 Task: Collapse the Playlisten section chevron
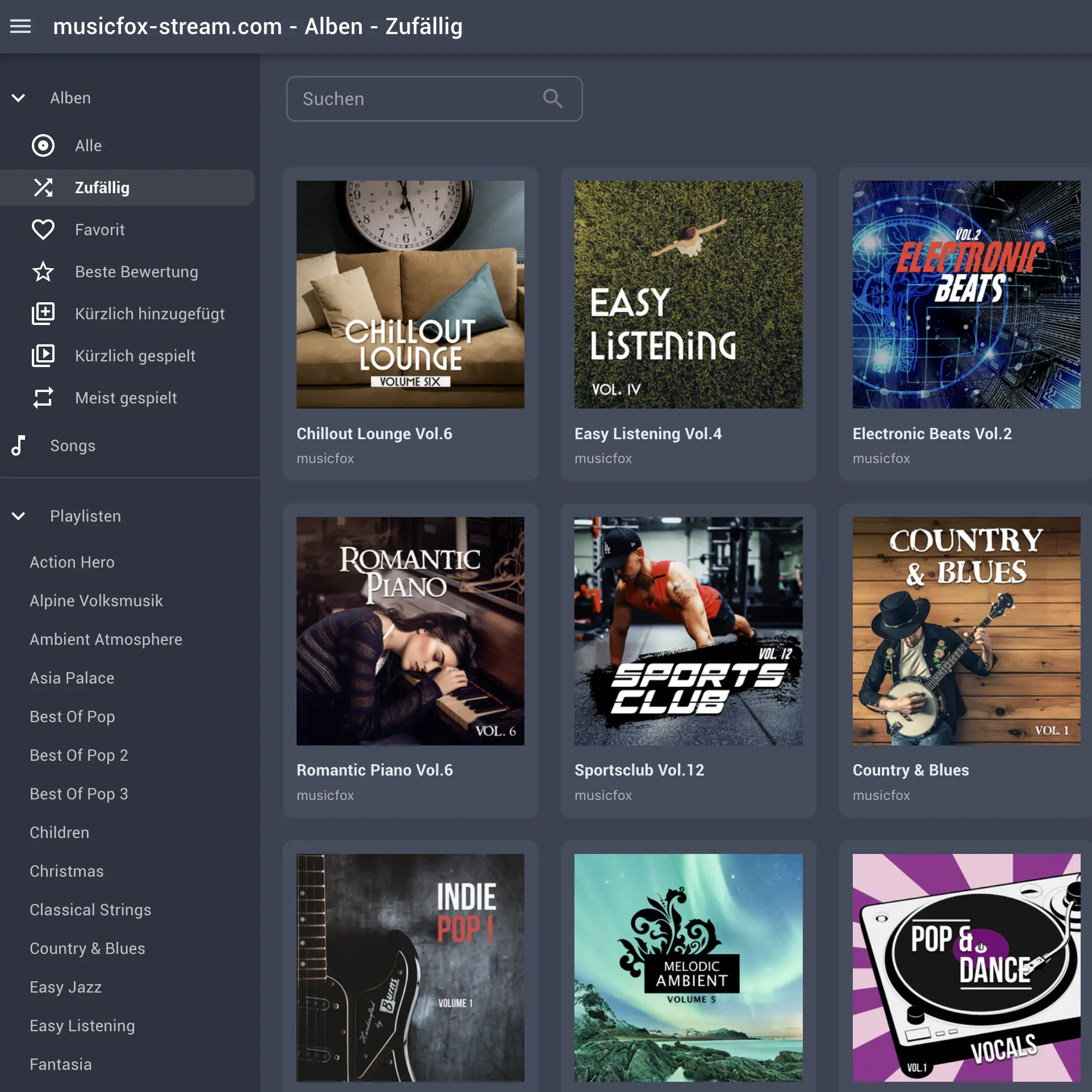click(18, 516)
